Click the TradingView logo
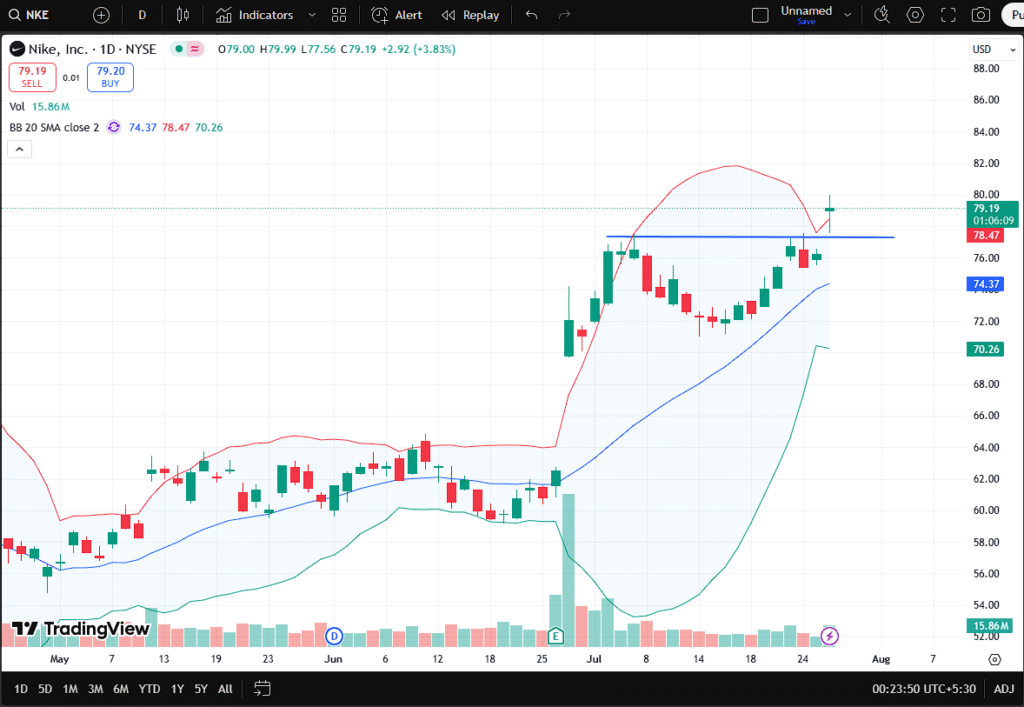1024x707 pixels. (80, 629)
